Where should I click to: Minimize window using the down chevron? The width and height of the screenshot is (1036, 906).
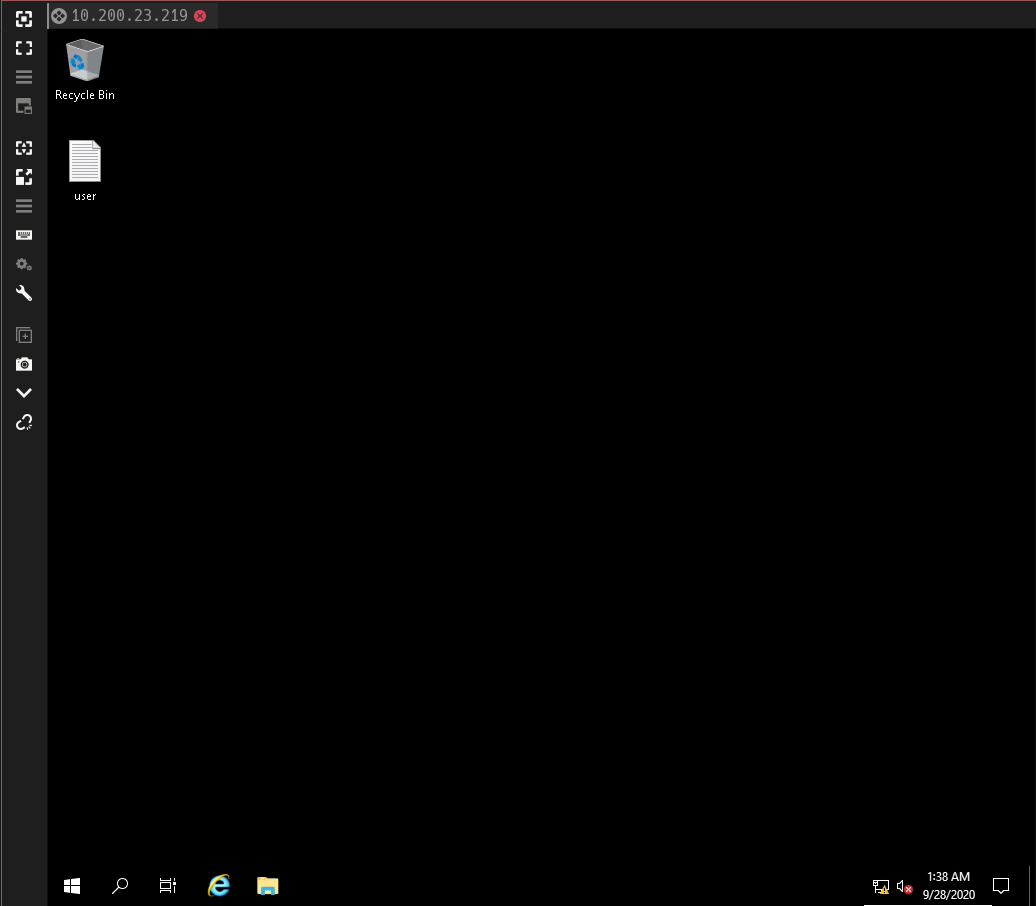tap(24, 393)
